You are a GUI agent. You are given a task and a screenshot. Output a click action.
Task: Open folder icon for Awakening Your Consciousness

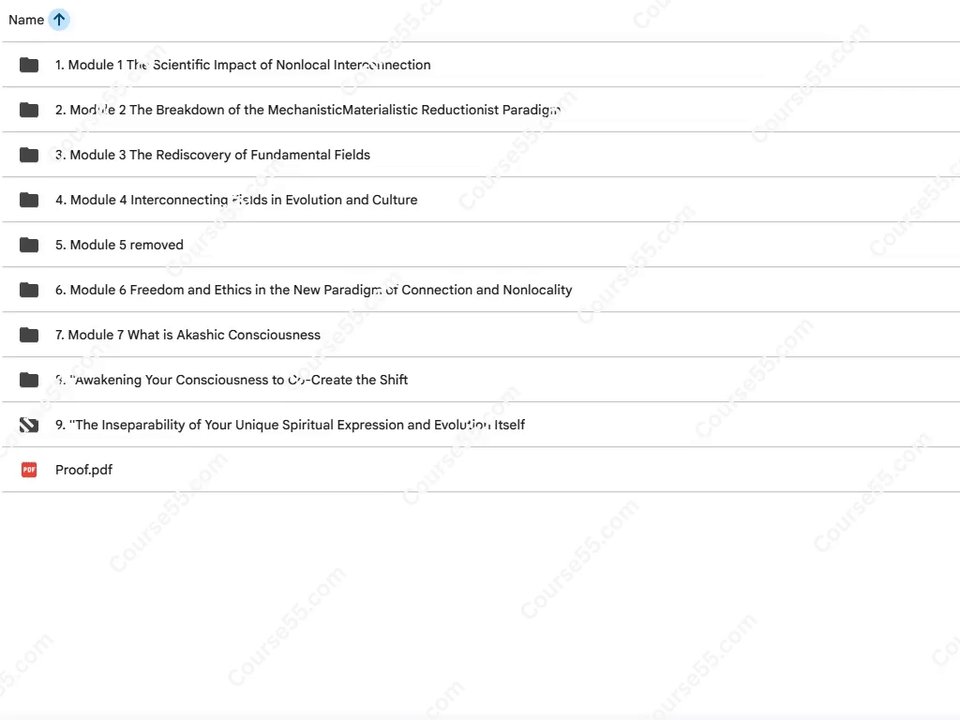coord(29,380)
